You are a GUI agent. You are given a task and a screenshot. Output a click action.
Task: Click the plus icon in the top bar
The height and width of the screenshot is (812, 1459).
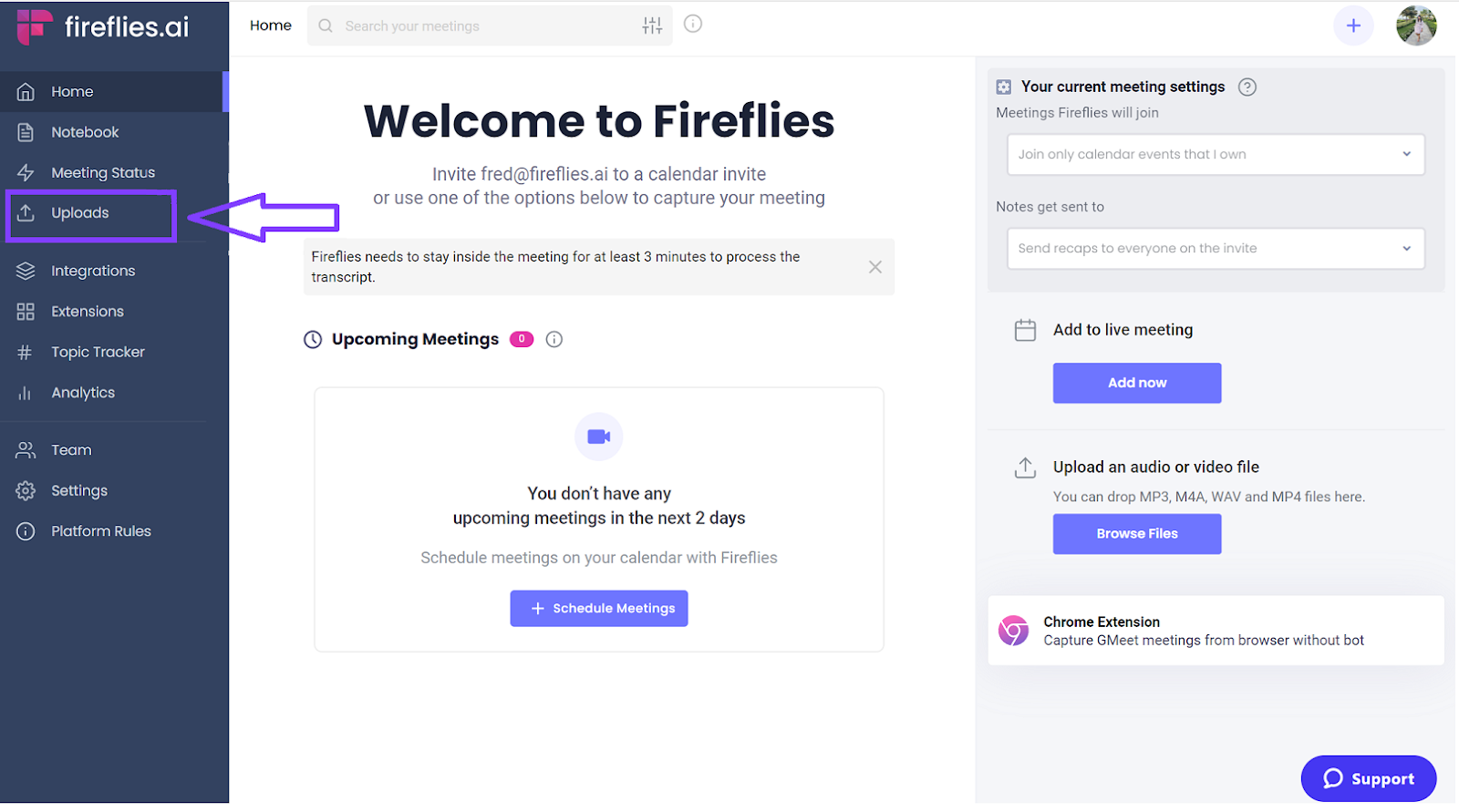coord(1353,26)
